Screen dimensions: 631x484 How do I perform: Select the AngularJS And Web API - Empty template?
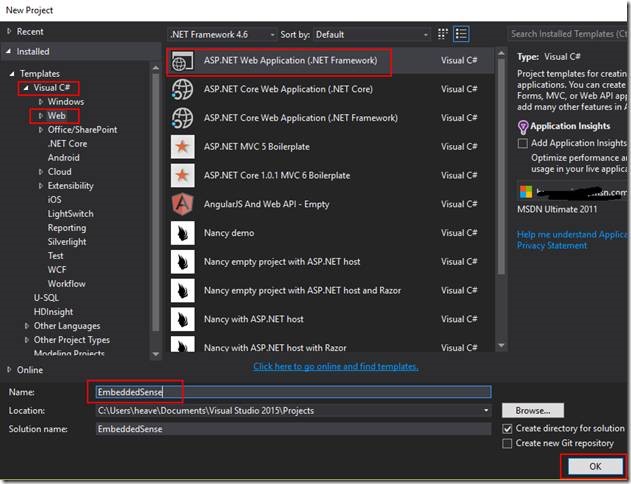pyautogui.click(x=330, y=204)
